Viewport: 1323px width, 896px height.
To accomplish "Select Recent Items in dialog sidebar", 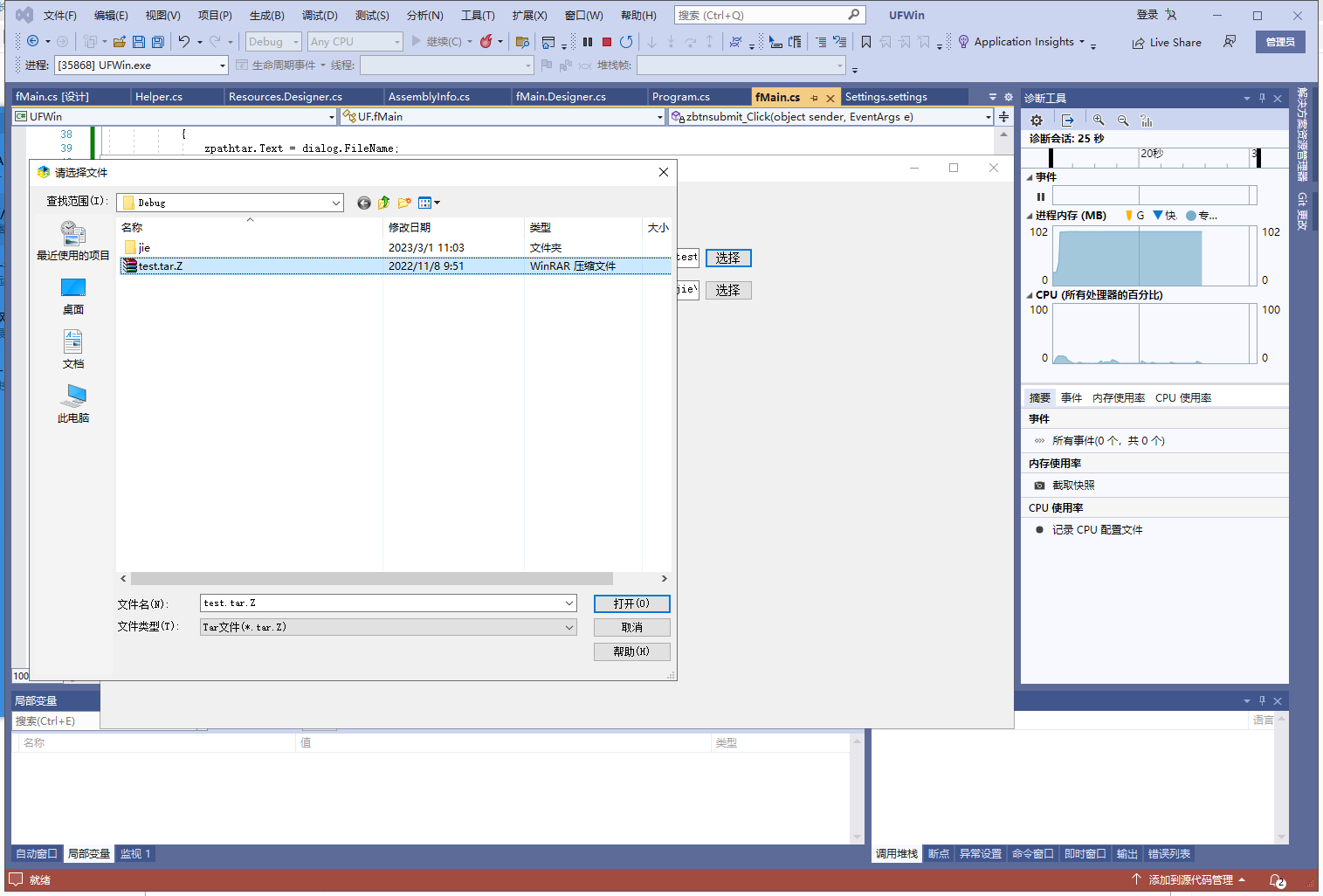I will coord(73,240).
